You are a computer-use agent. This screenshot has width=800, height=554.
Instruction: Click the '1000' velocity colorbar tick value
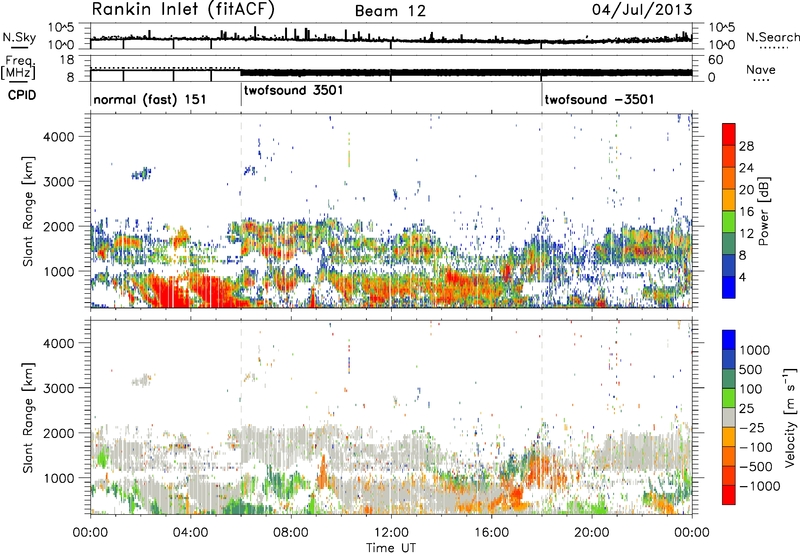coord(754,350)
